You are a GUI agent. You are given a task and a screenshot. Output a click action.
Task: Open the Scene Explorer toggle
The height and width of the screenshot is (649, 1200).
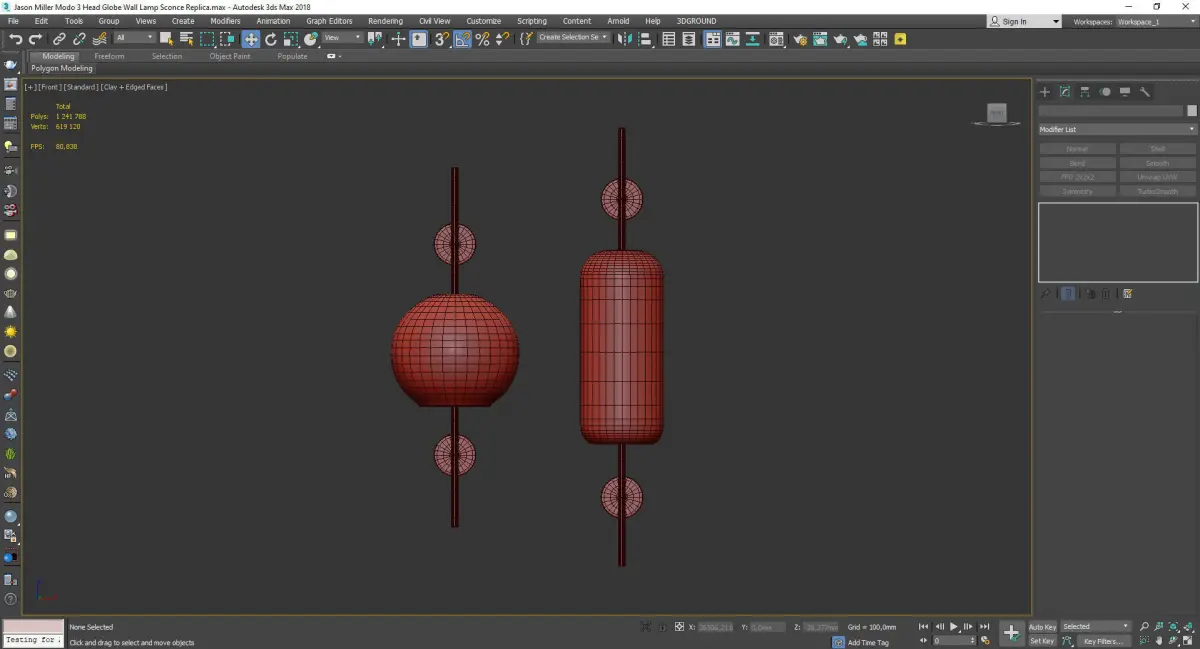pos(669,39)
